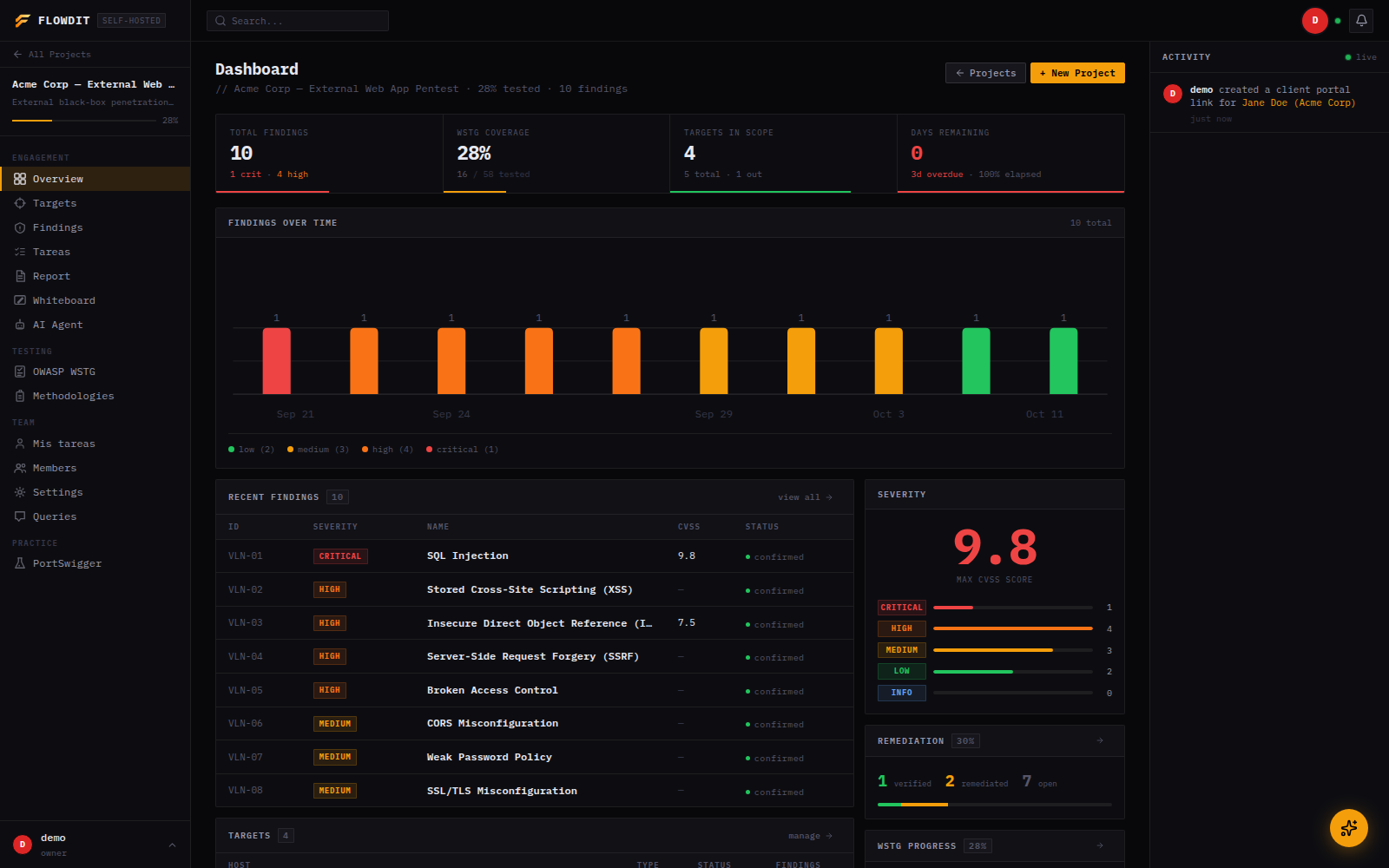The image size is (1389, 868).
Task: Open manage targets link
Action: [x=810, y=836]
